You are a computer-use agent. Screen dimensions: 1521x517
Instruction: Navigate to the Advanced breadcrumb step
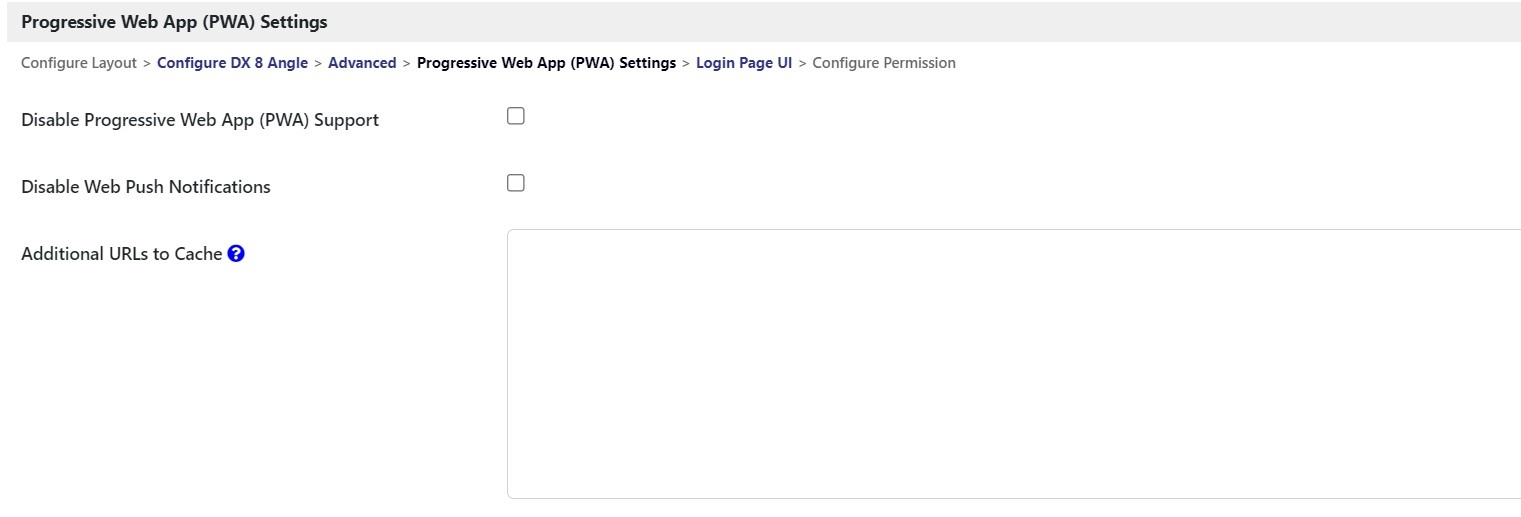pos(362,63)
